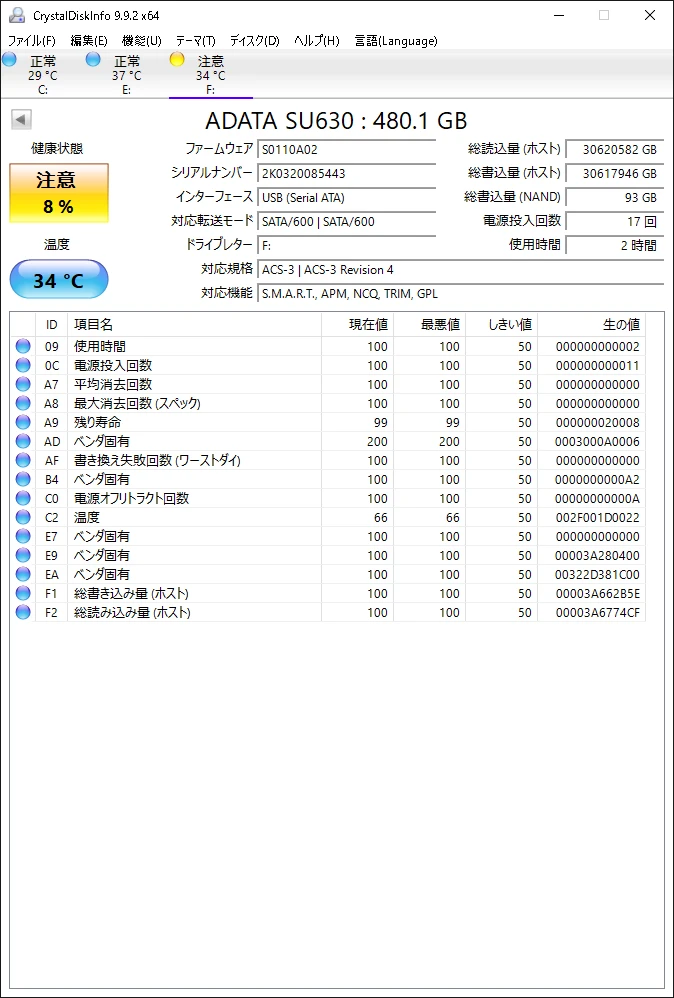
Task: Click the 総書込量 (NAND) value 93 GB
Action: pyautogui.click(x=614, y=198)
